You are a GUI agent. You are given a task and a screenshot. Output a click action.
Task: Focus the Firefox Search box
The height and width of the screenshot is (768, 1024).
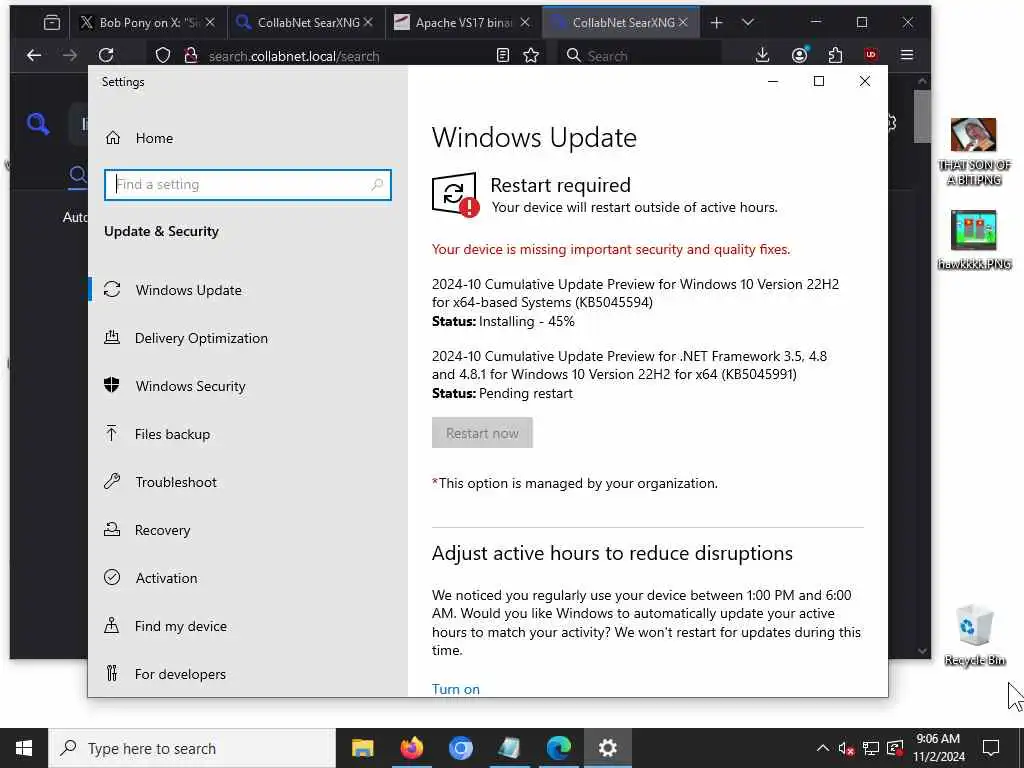(640, 56)
